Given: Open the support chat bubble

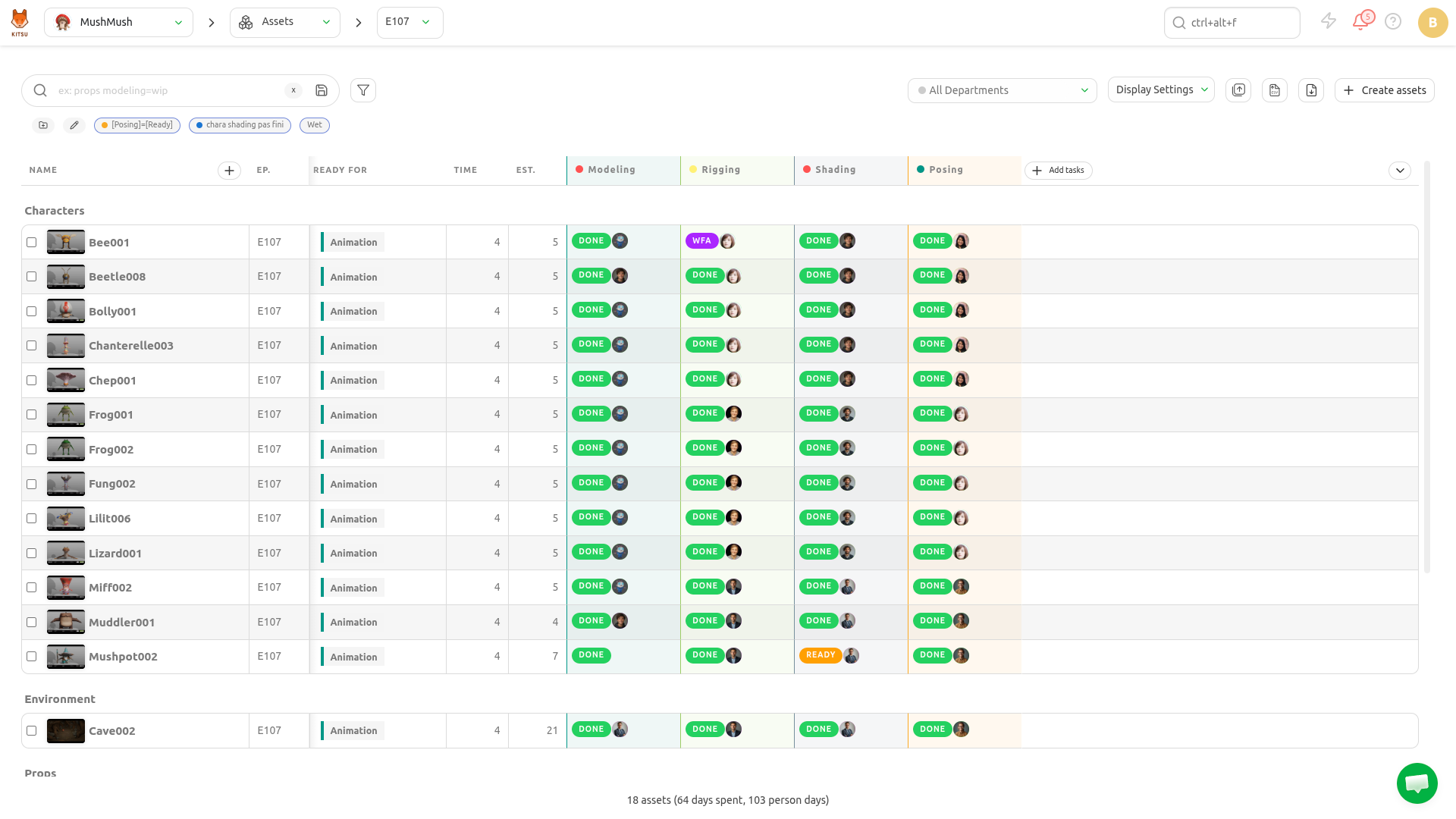Looking at the screenshot, I should [x=1417, y=783].
